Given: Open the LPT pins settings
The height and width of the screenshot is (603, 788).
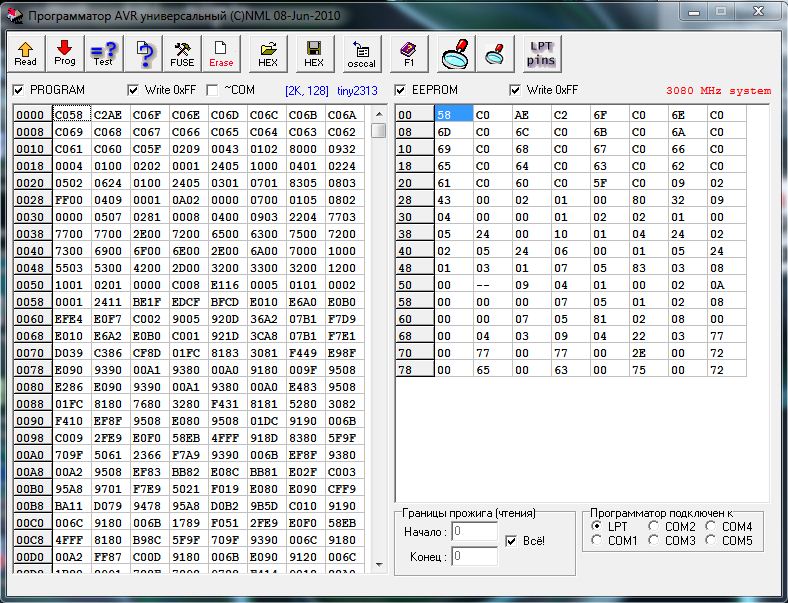Looking at the screenshot, I should [x=541, y=53].
